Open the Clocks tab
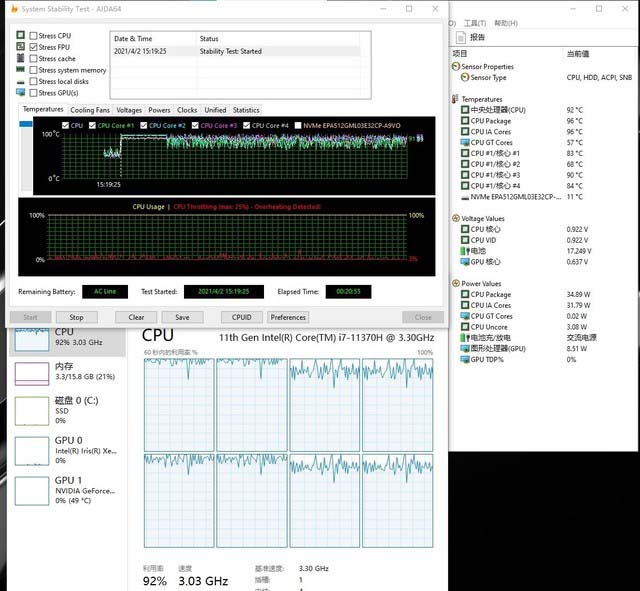 pyautogui.click(x=187, y=110)
